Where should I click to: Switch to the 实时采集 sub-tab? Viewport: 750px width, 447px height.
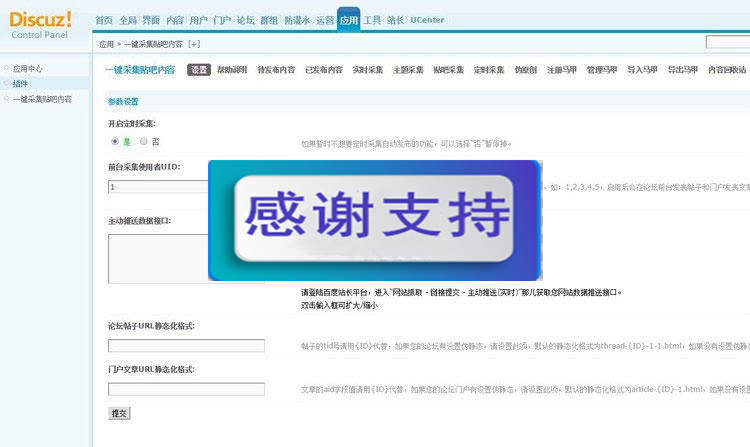point(368,70)
